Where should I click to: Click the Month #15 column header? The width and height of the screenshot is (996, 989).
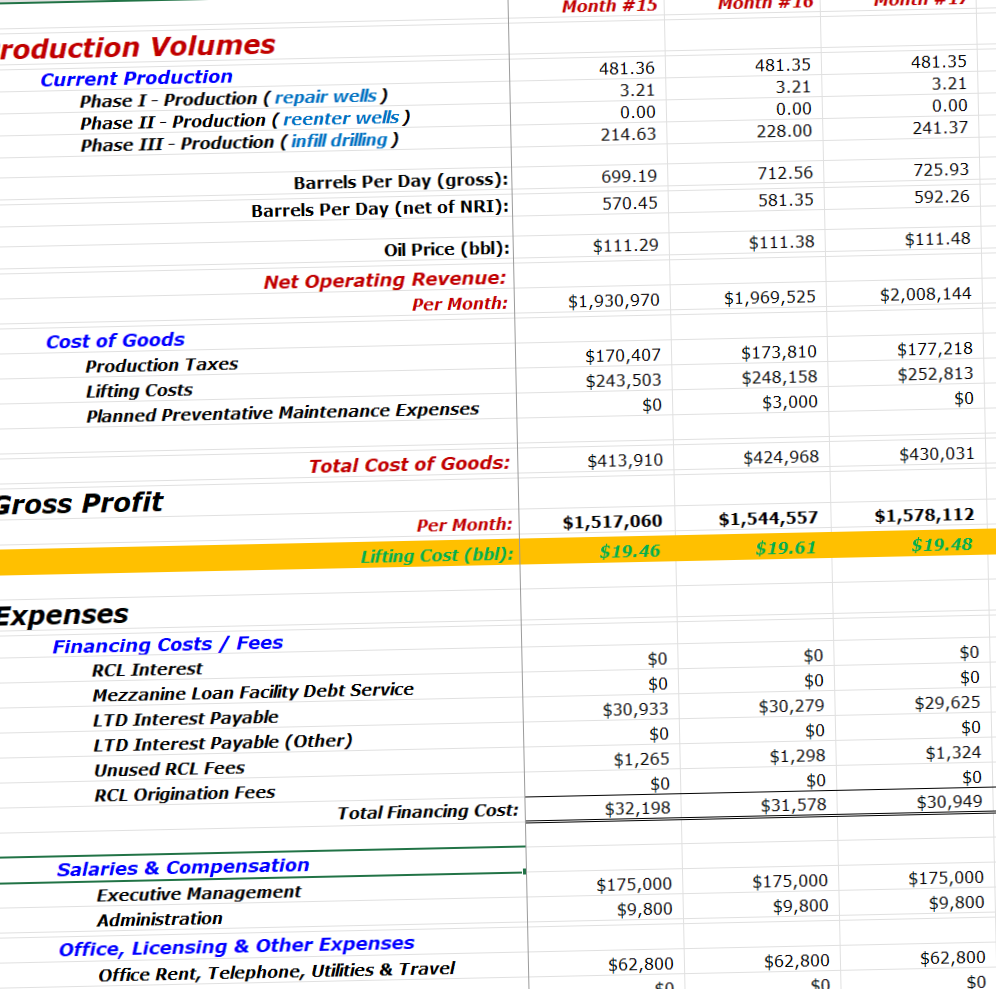click(x=609, y=6)
